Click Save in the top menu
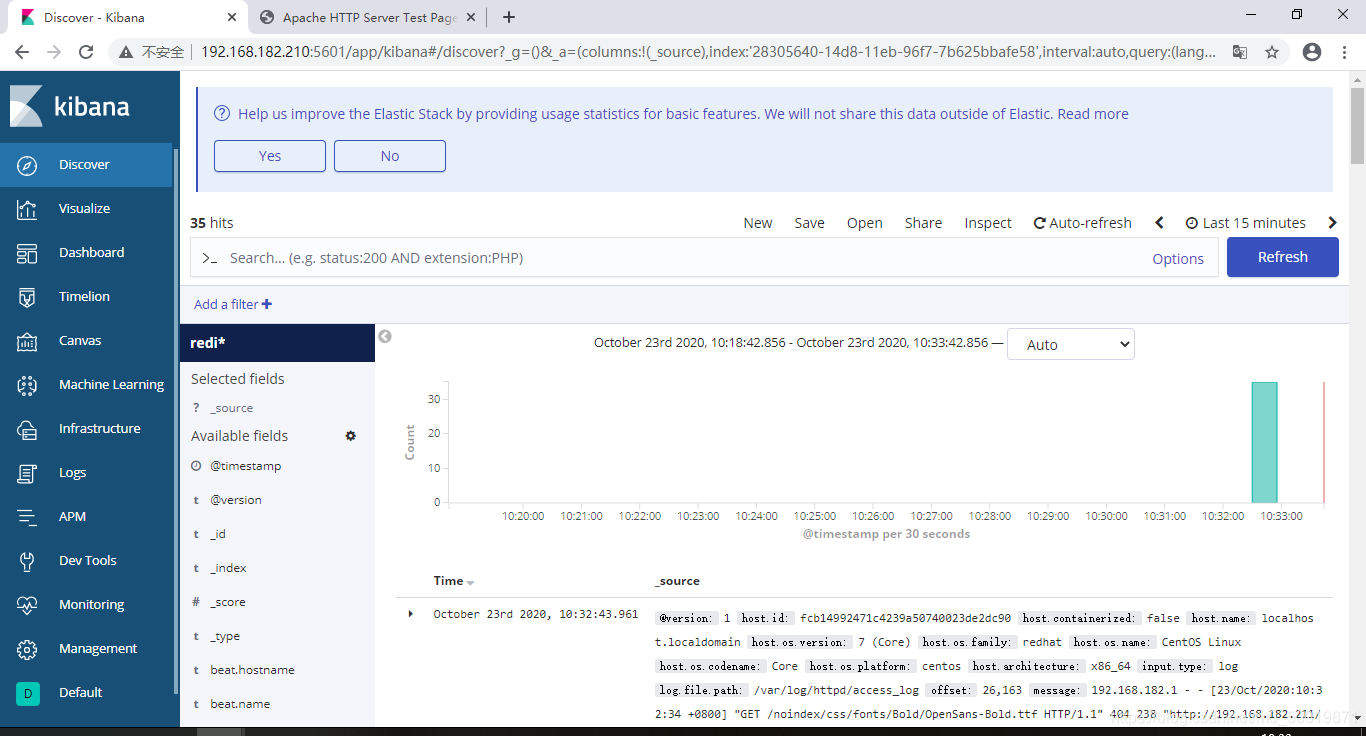 pyautogui.click(x=810, y=223)
